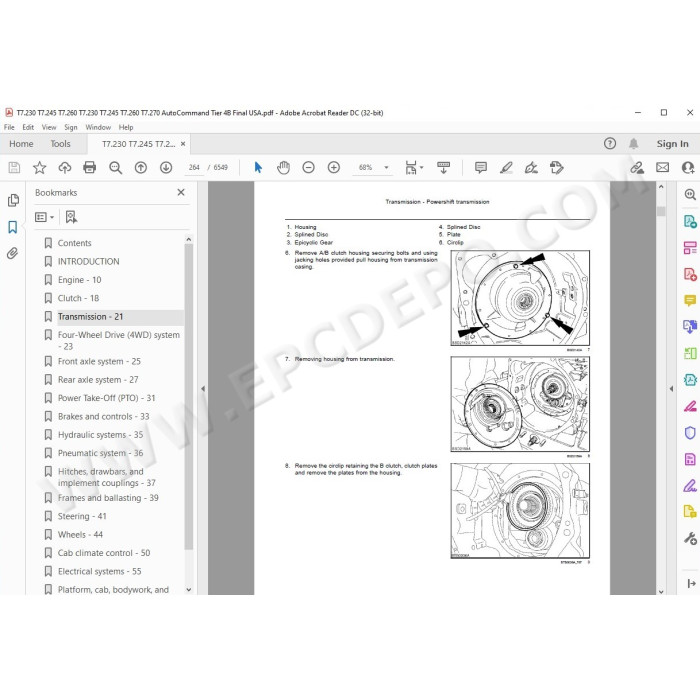The height and width of the screenshot is (700, 700).
Task: Open the Sign menu
Action: point(71,127)
